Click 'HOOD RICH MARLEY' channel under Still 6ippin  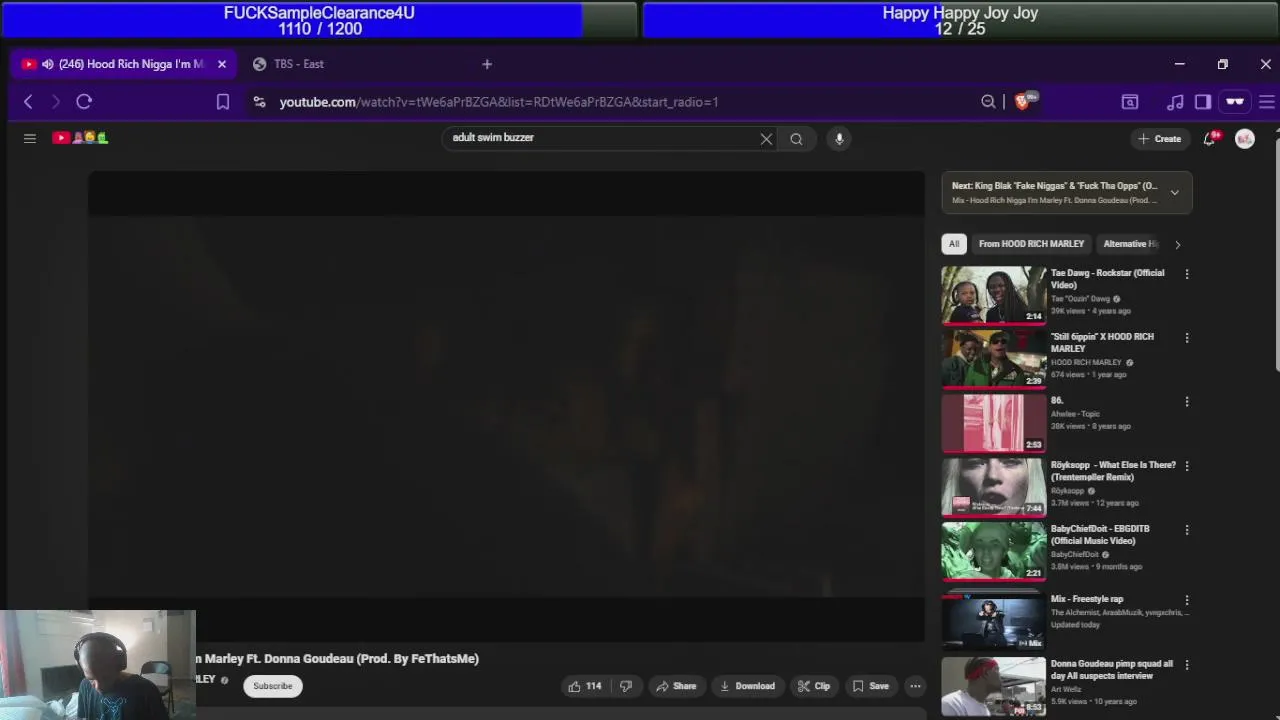click(x=1086, y=363)
